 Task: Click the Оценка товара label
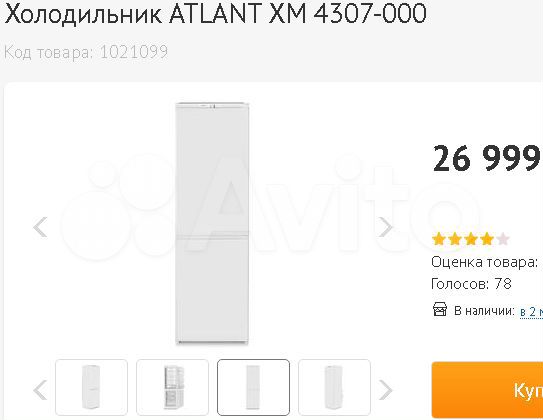point(484,262)
